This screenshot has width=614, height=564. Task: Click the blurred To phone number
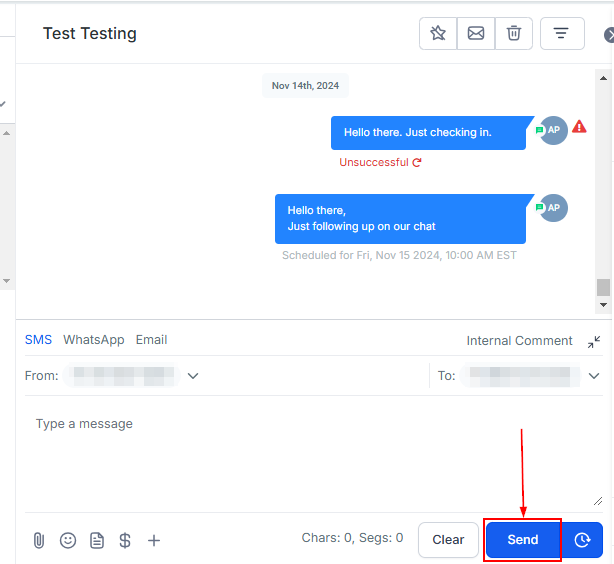[520, 376]
